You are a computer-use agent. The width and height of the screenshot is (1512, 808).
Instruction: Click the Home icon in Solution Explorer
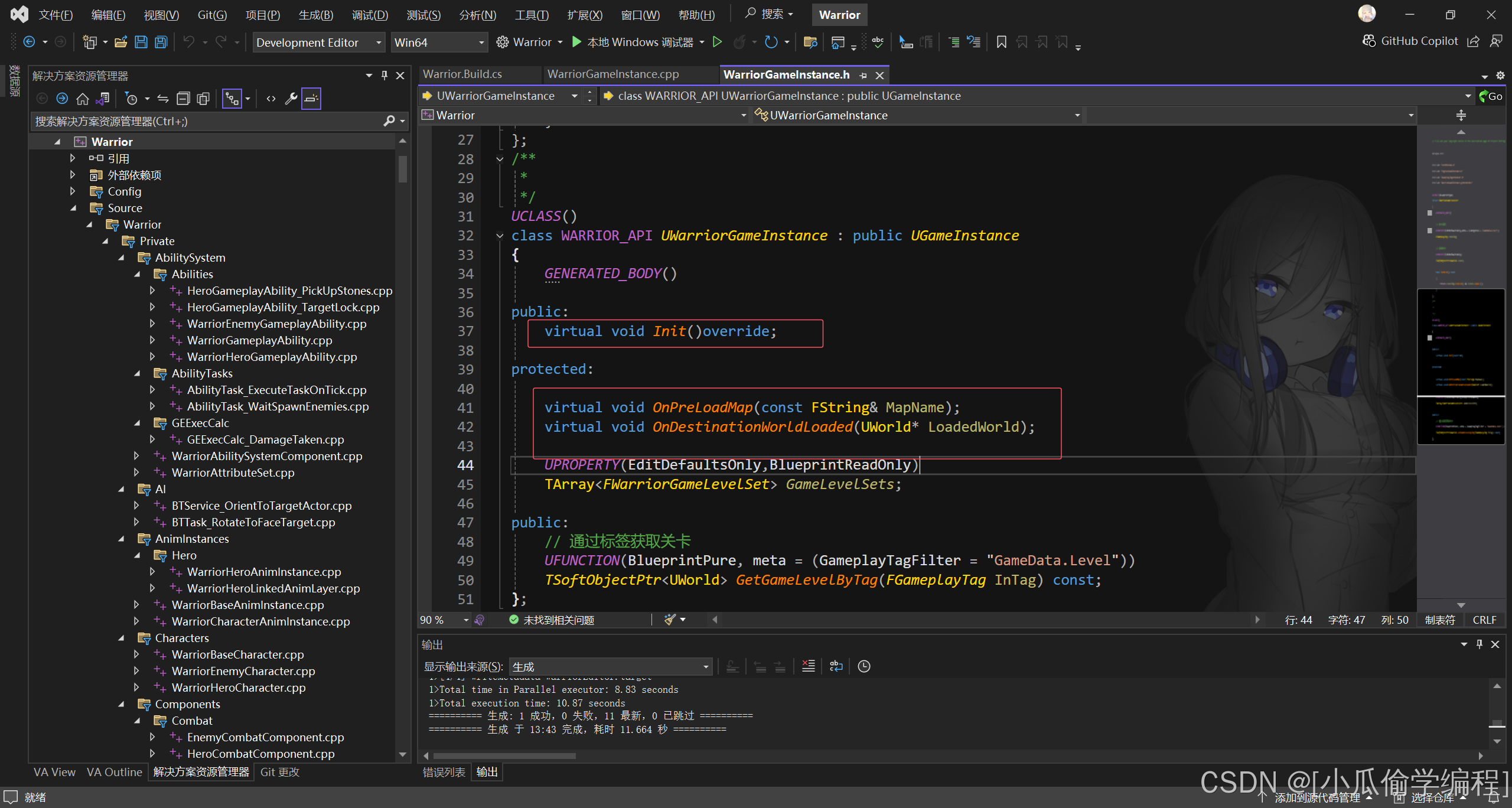[x=83, y=99]
